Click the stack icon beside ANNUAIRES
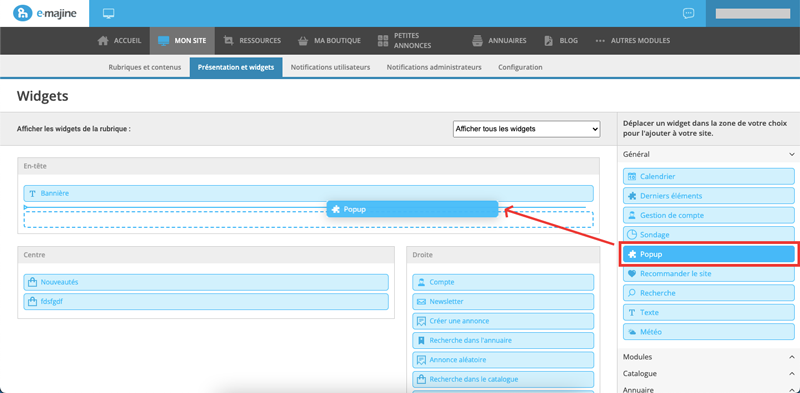This screenshot has height=393, width=800. click(477, 40)
